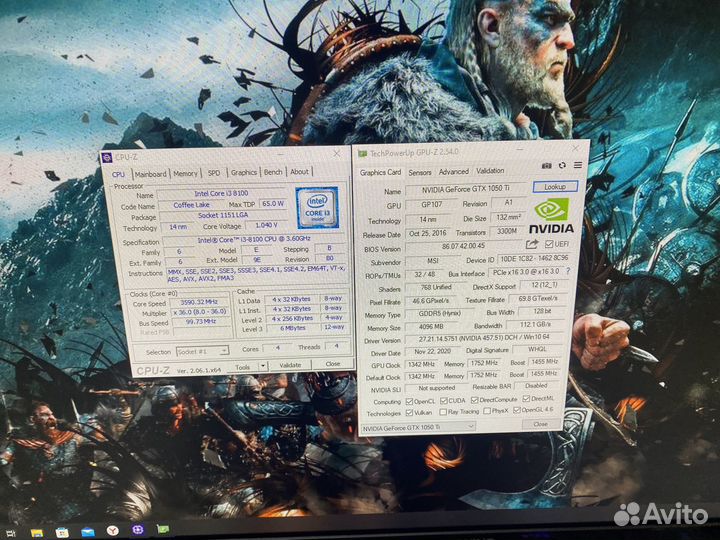Image resolution: width=720 pixels, height=540 pixels.
Task: Click the '768 Unified' shaders value
Action: coord(436,287)
